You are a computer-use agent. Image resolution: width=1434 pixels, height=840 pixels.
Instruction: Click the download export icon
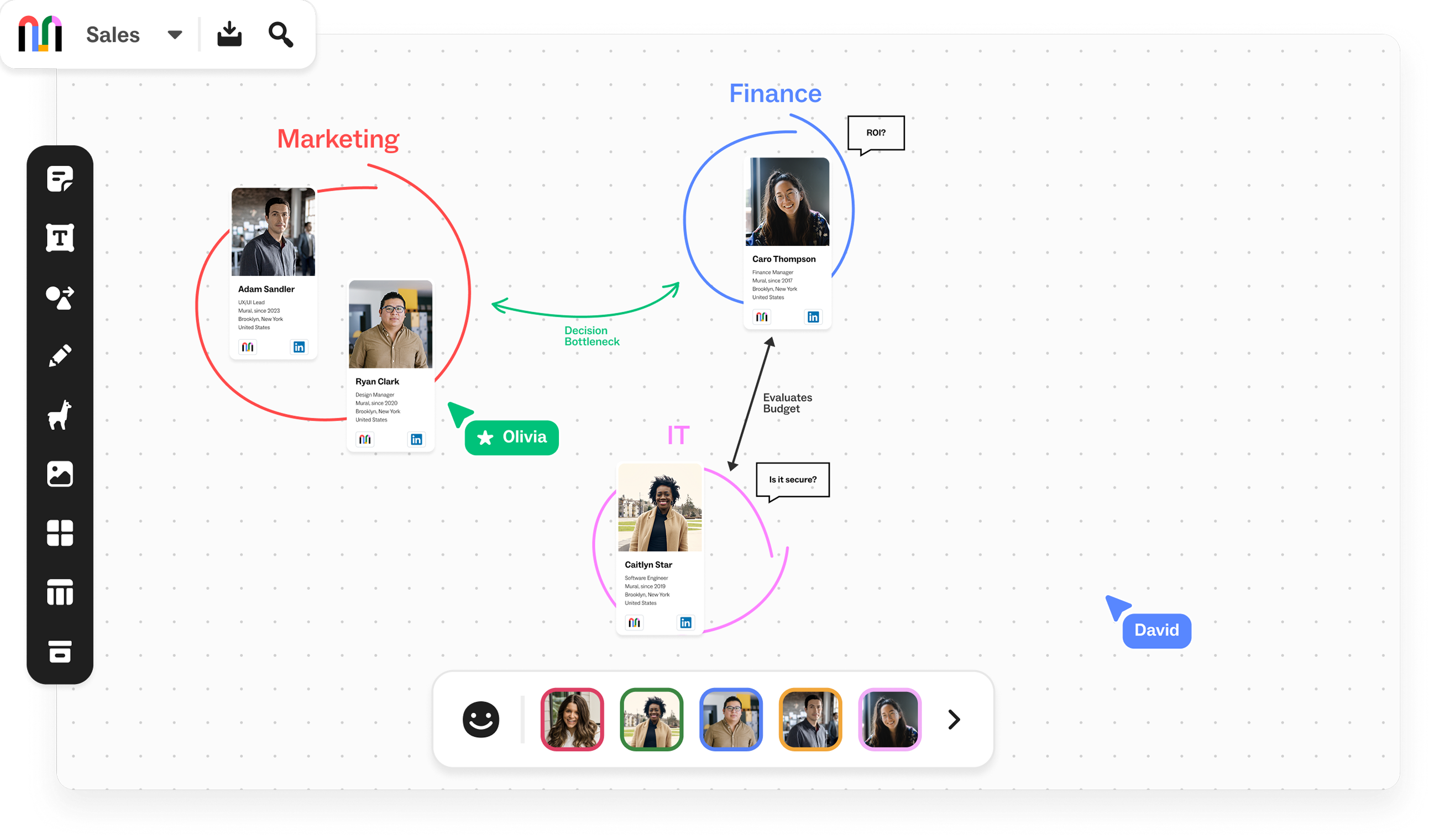click(229, 35)
